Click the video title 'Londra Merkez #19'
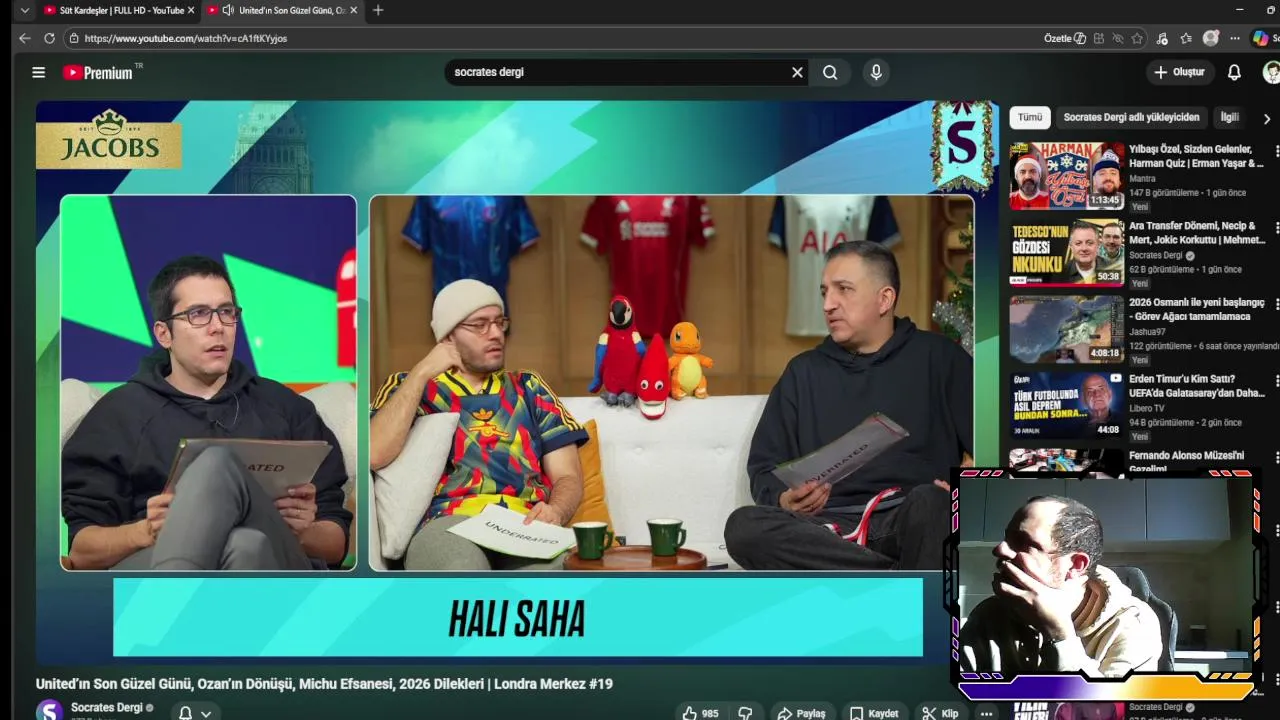The width and height of the screenshot is (1280, 720). coord(324,684)
